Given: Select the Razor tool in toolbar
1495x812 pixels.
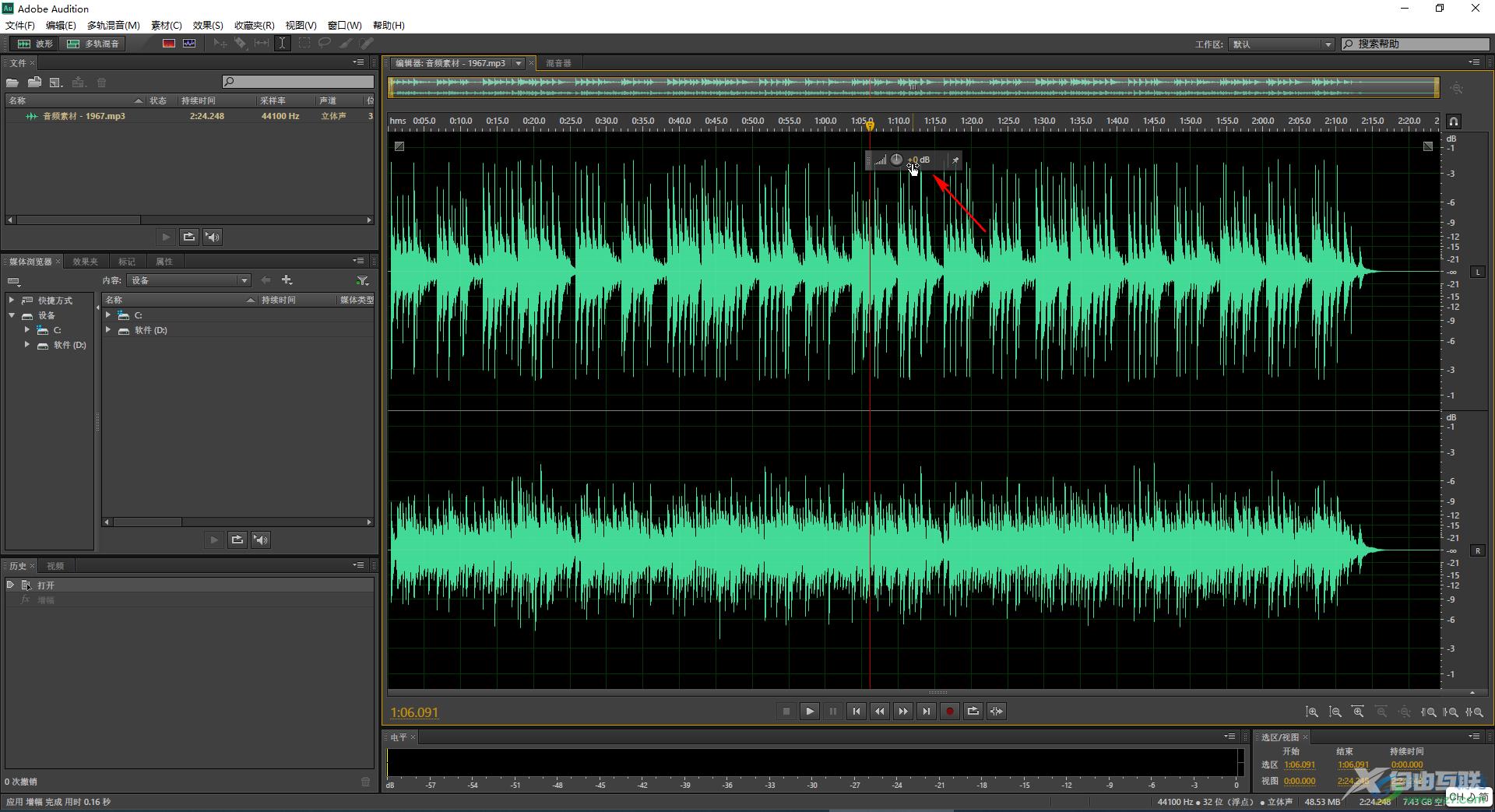Looking at the screenshot, I should [241, 44].
